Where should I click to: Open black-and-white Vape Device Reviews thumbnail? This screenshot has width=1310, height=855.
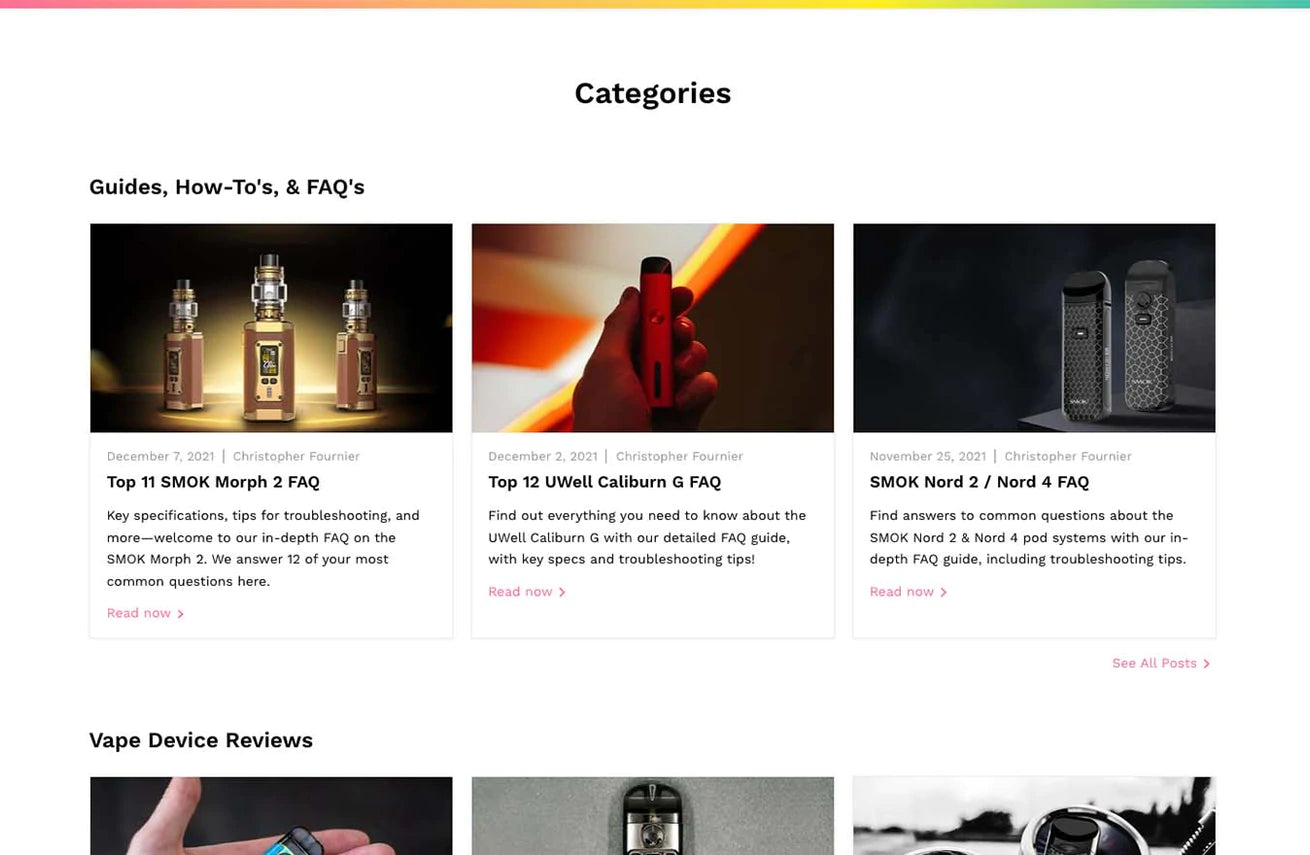(x=1034, y=816)
